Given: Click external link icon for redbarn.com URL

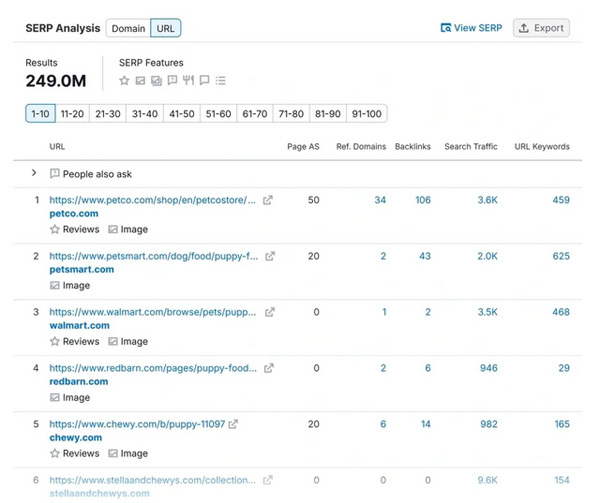Looking at the screenshot, I should pos(268,368).
